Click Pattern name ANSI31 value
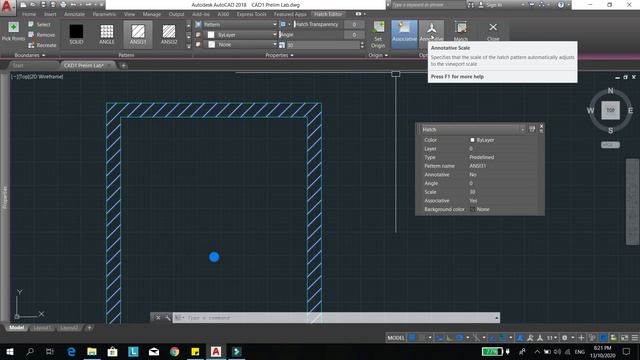The image size is (640, 360). point(477,166)
